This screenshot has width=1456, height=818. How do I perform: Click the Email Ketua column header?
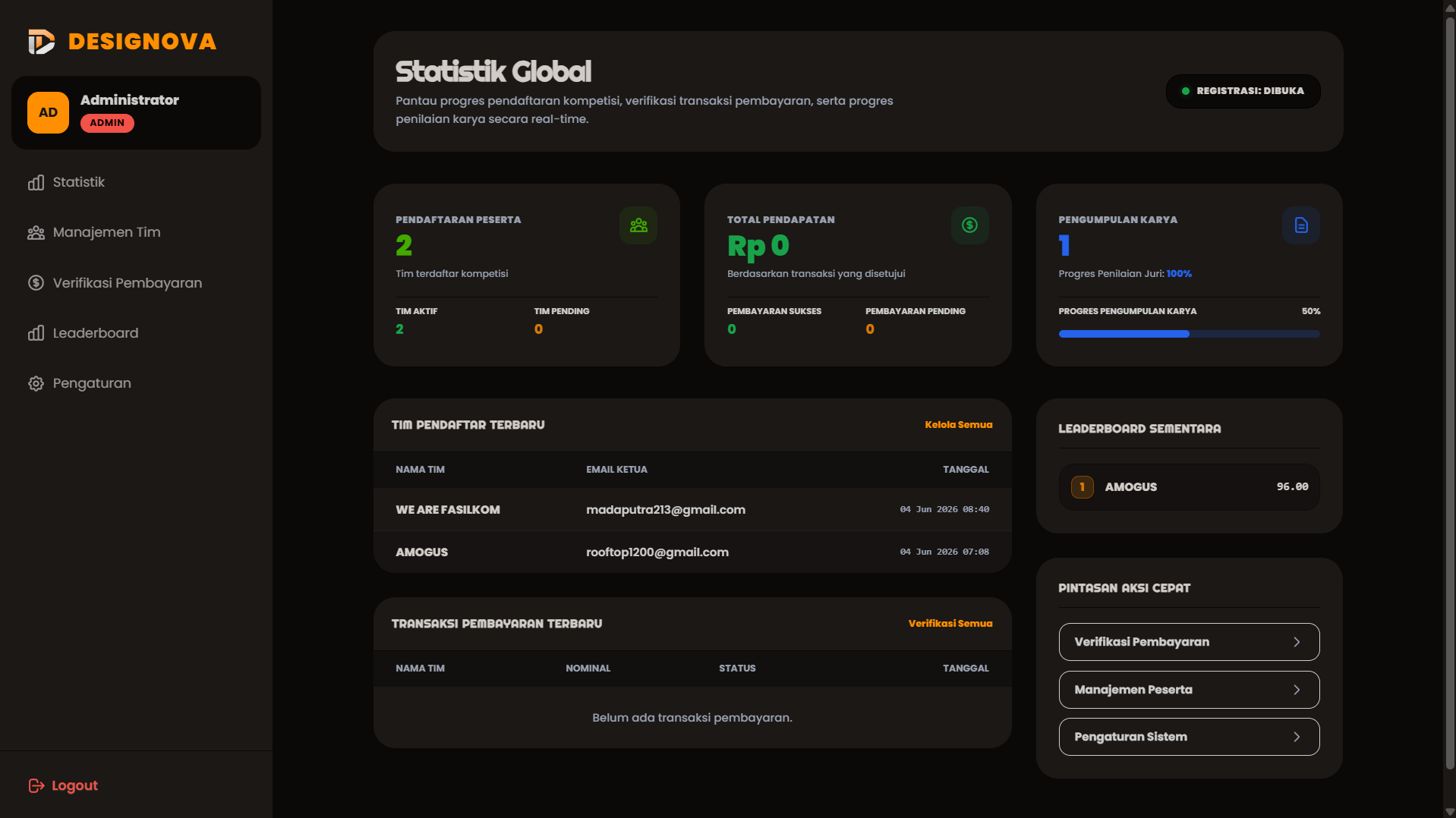(616, 470)
